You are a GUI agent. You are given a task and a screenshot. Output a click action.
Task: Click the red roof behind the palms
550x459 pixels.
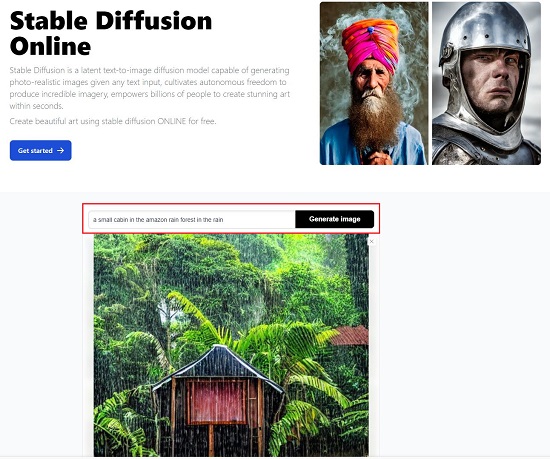(x=350, y=335)
